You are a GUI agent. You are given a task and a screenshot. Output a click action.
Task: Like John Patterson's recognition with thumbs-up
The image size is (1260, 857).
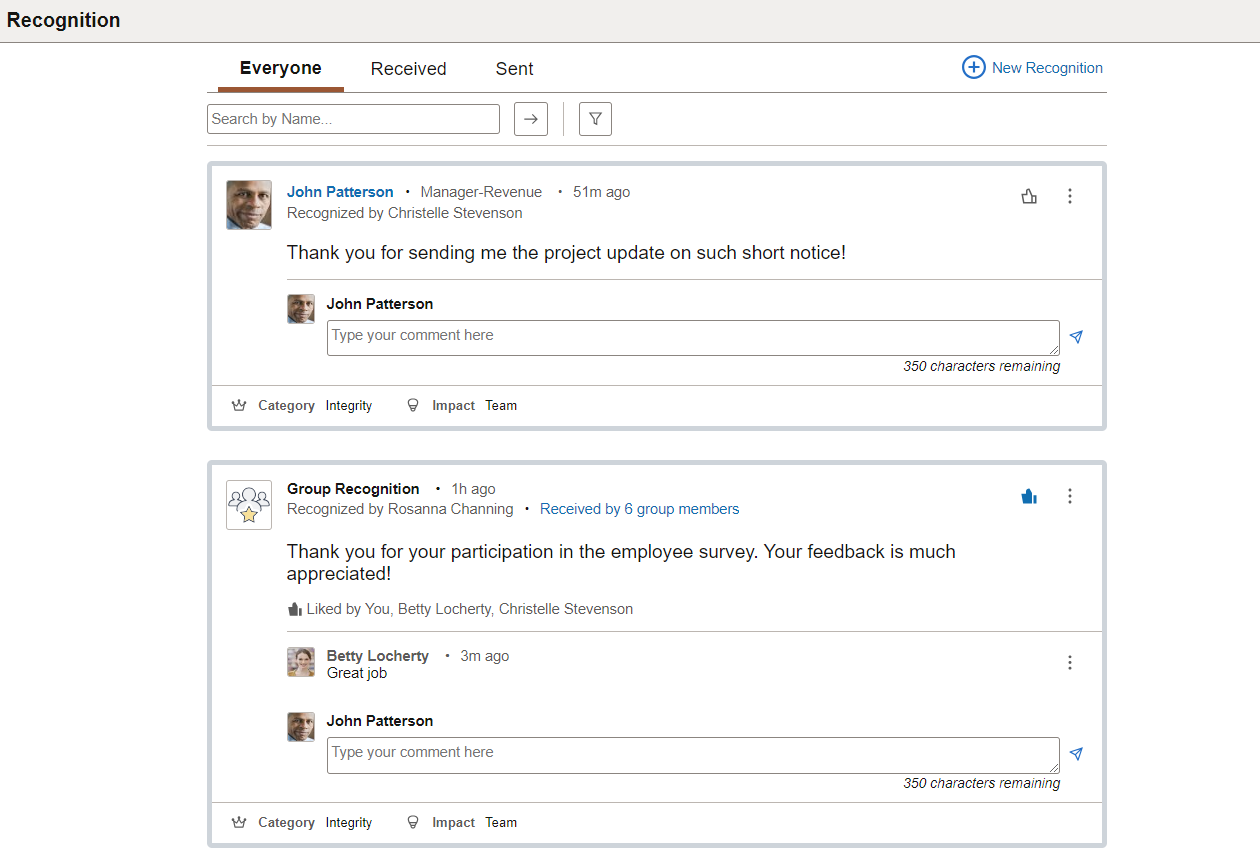click(1029, 196)
